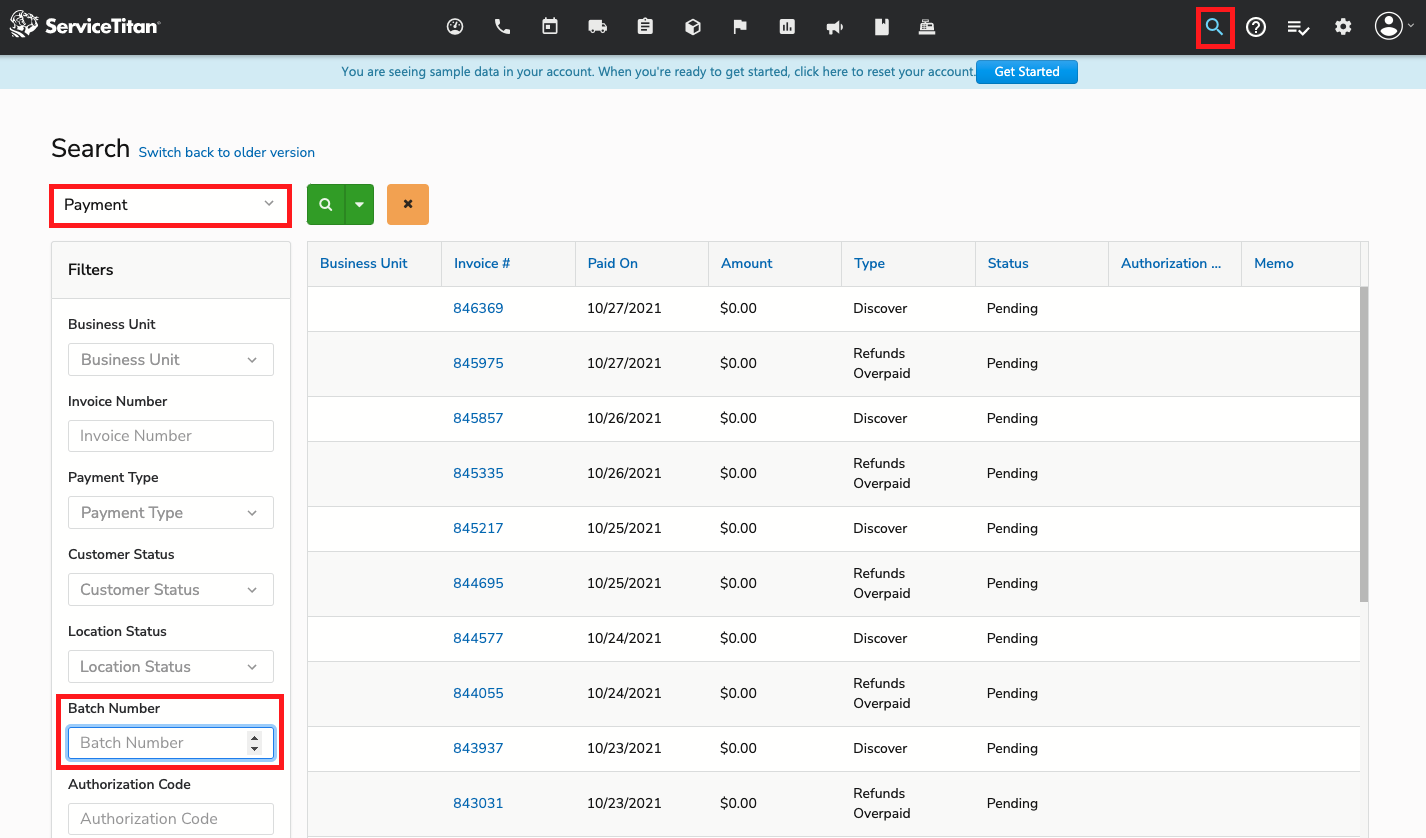Expand the green search options arrow
Image resolution: width=1426 pixels, height=838 pixels.
click(x=359, y=204)
